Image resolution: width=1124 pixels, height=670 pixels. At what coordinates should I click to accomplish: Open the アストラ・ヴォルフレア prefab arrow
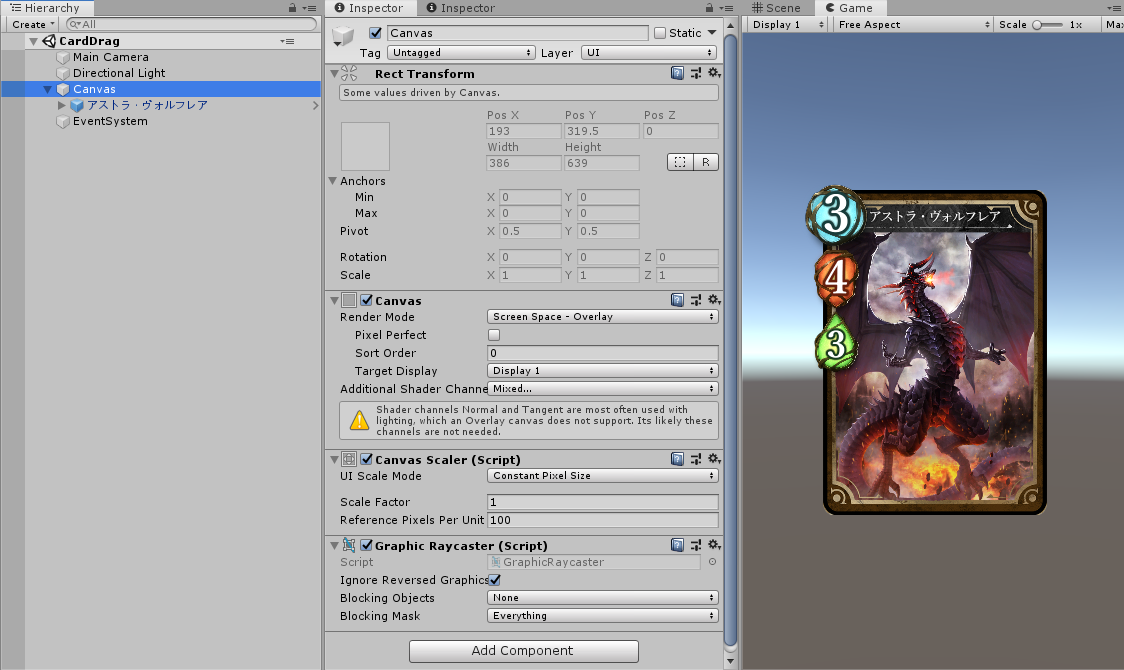point(315,105)
